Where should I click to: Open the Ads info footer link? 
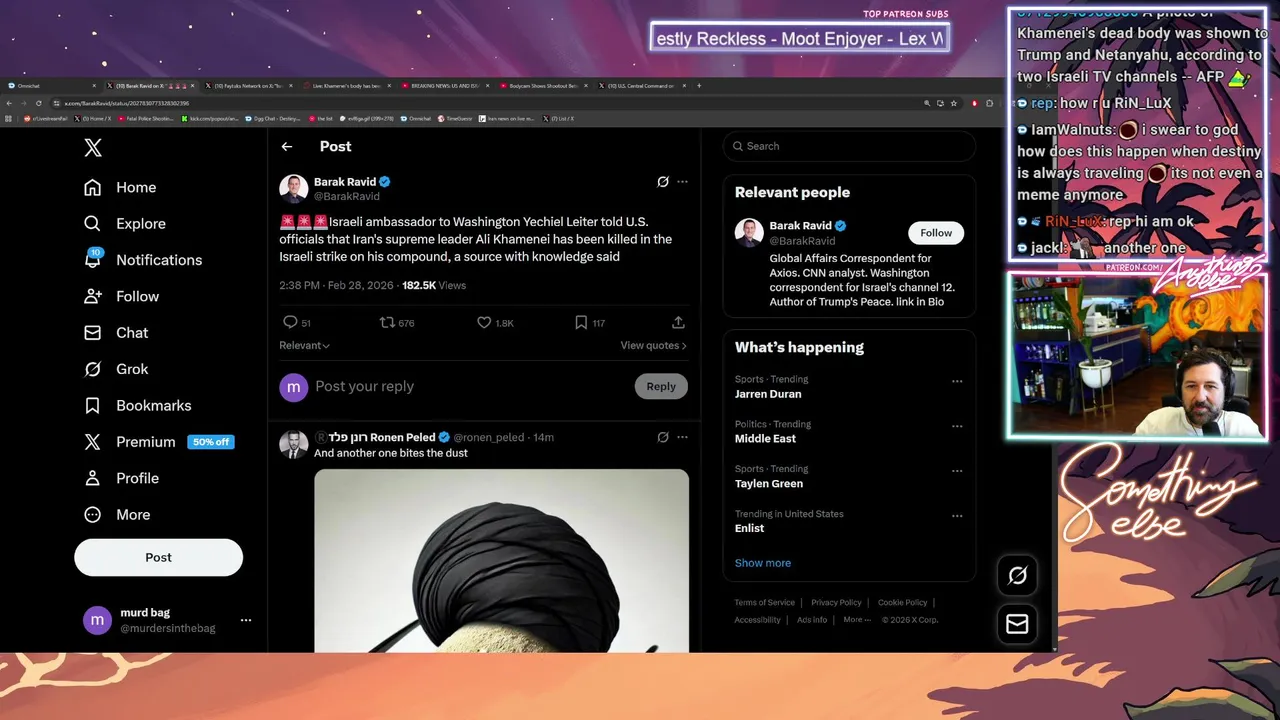pos(812,620)
